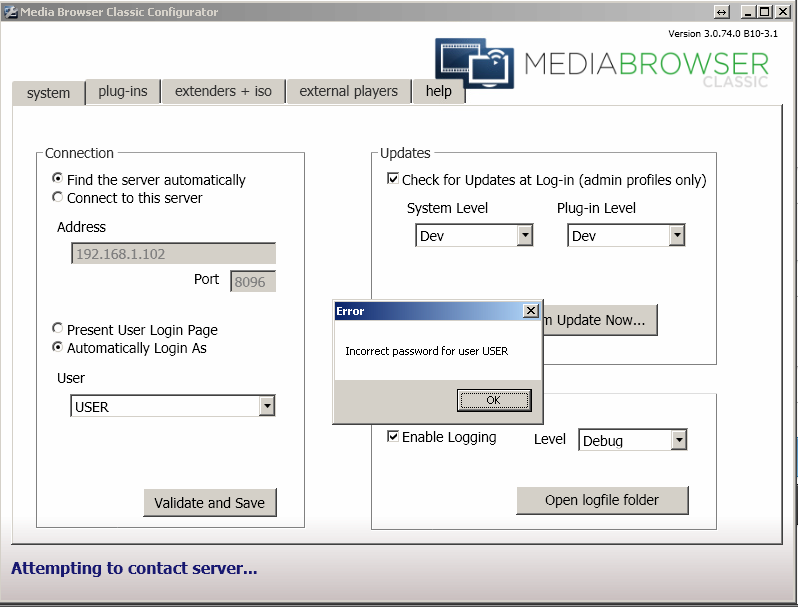Click OK in the Error dialog
The image size is (798, 607).
click(x=494, y=400)
